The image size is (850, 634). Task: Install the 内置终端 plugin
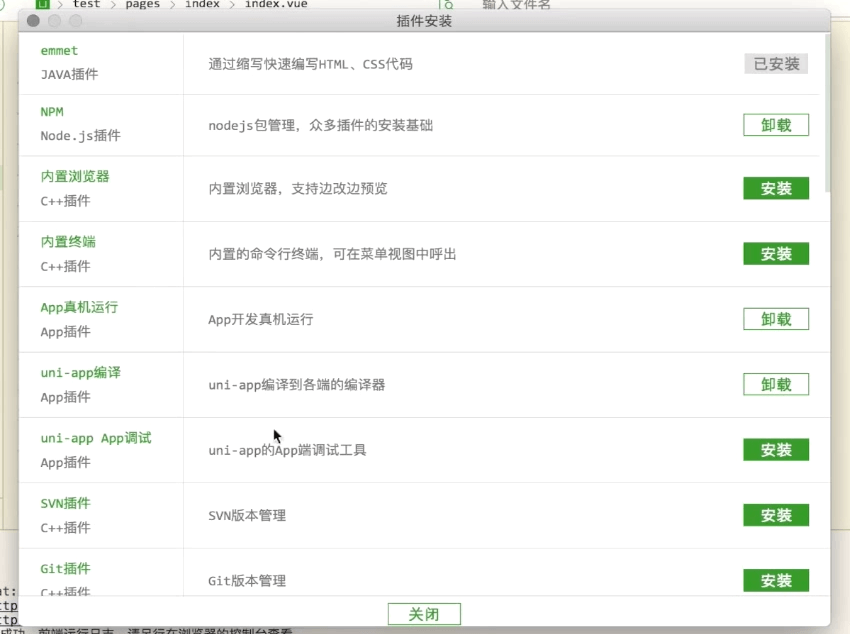click(776, 254)
